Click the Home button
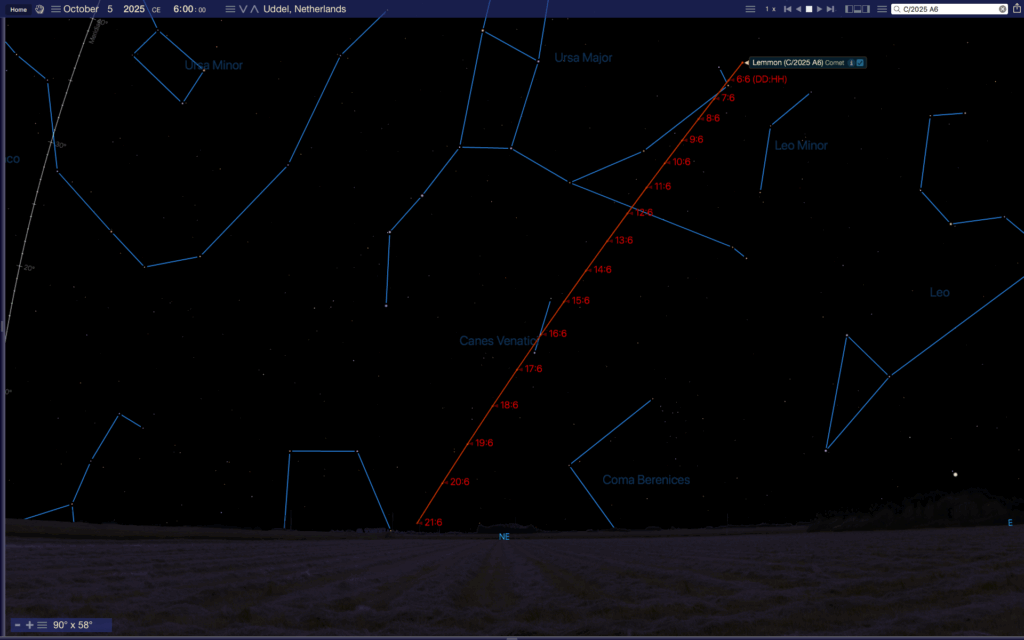 point(18,9)
